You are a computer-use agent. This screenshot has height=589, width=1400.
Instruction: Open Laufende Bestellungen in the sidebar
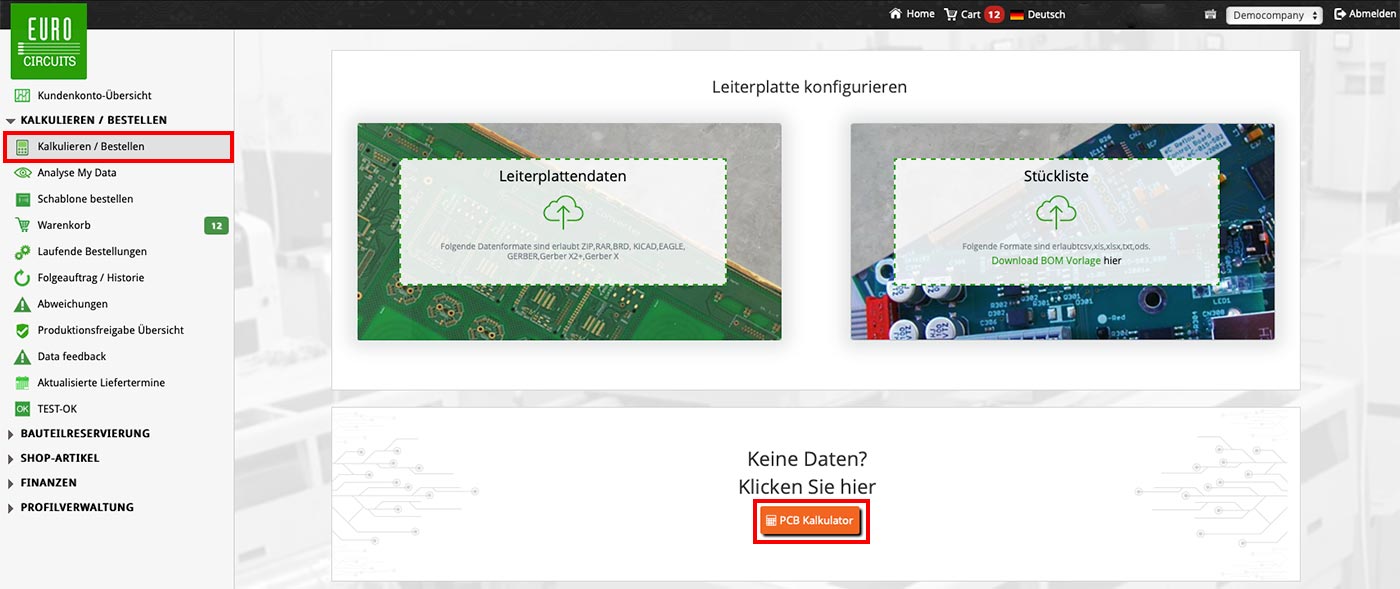[92, 252]
